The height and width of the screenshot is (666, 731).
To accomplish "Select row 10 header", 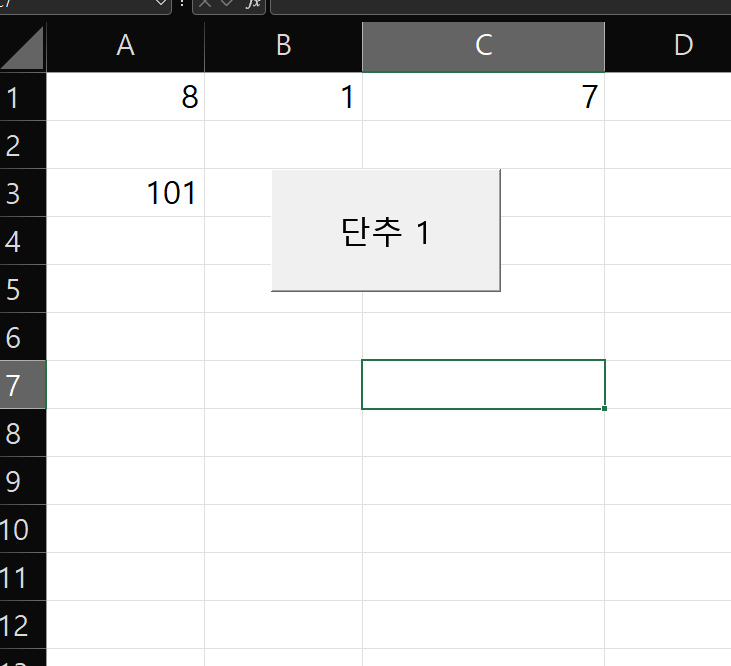I will [x=14, y=529].
